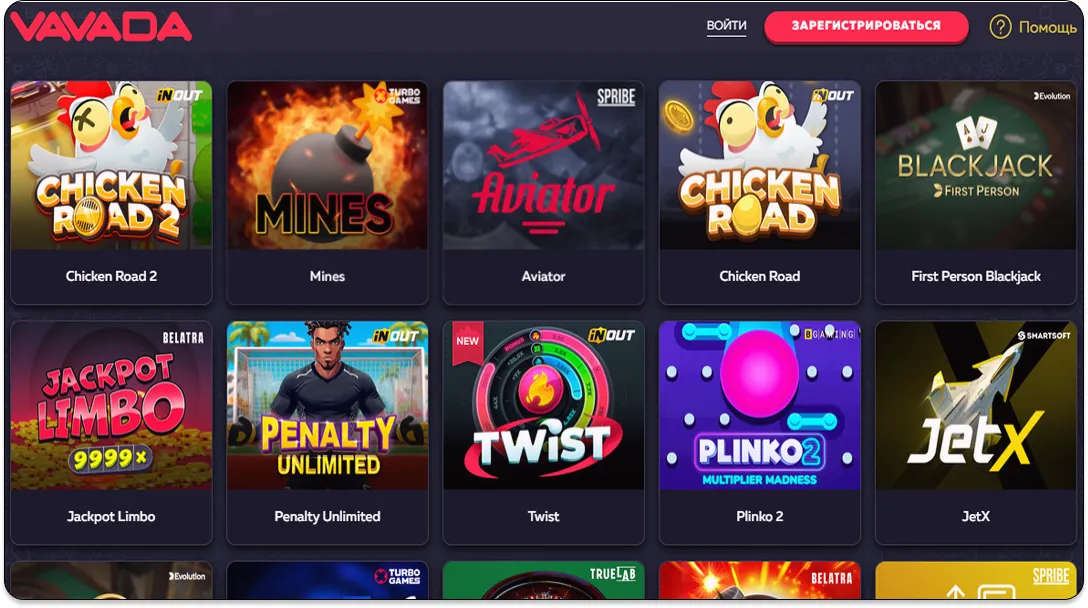Launch the Aviator red plane game
The image size is (1088, 608).
tap(543, 165)
